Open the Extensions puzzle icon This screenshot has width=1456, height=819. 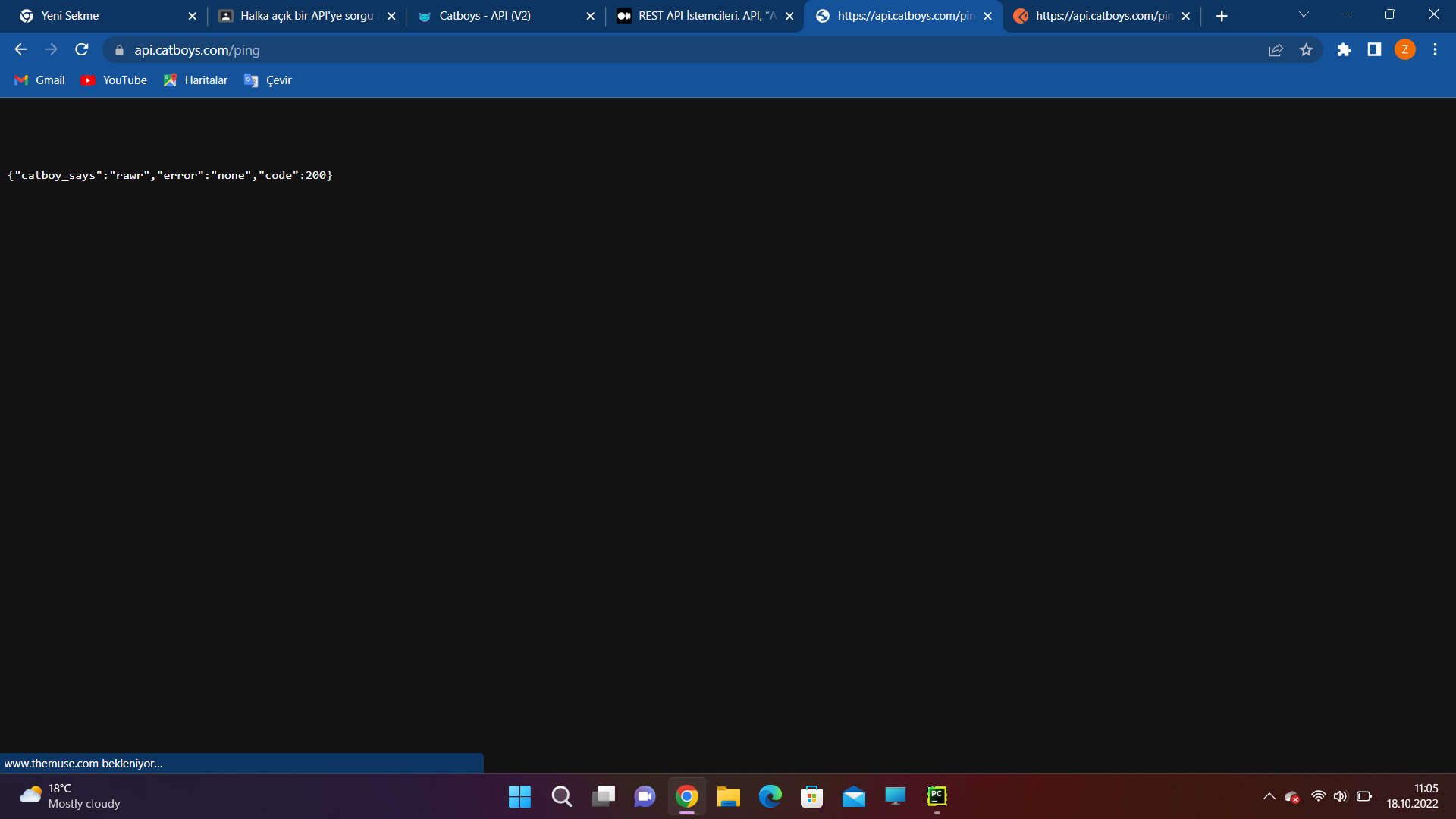tap(1344, 50)
